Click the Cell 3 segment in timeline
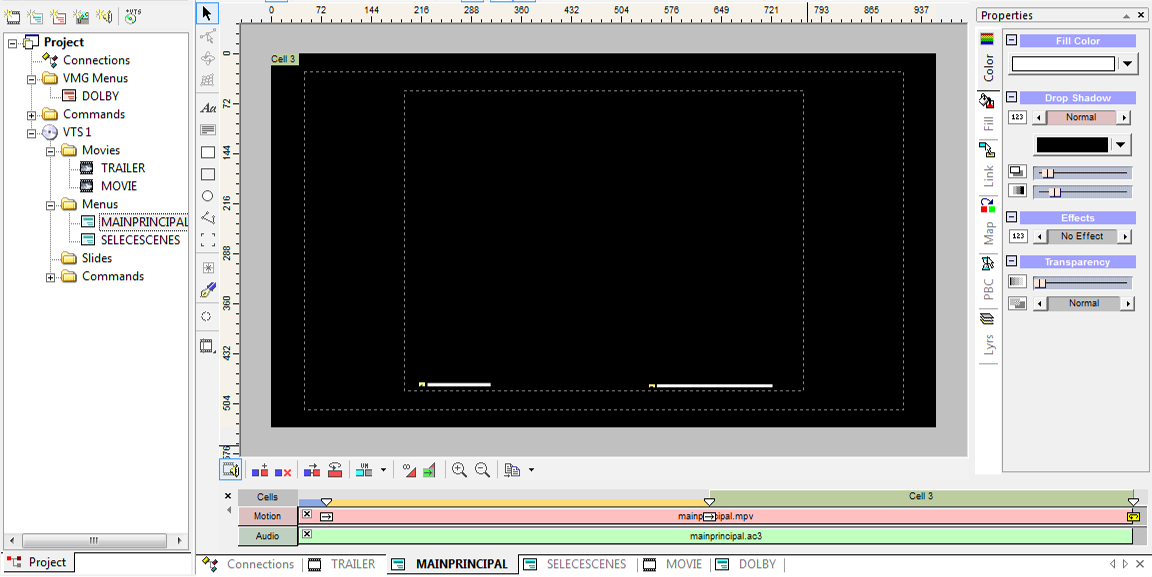Image resolution: width=1152 pixels, height=577 pixels. 920,496
